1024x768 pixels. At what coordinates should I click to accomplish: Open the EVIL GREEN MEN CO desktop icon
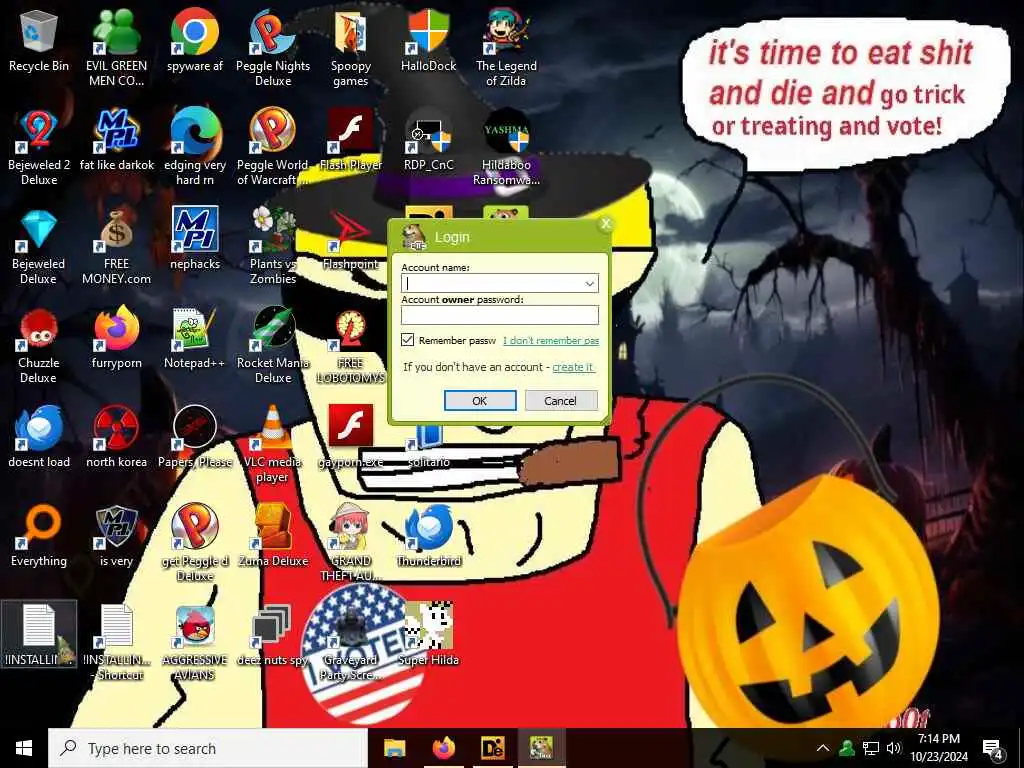click(116, 47)
